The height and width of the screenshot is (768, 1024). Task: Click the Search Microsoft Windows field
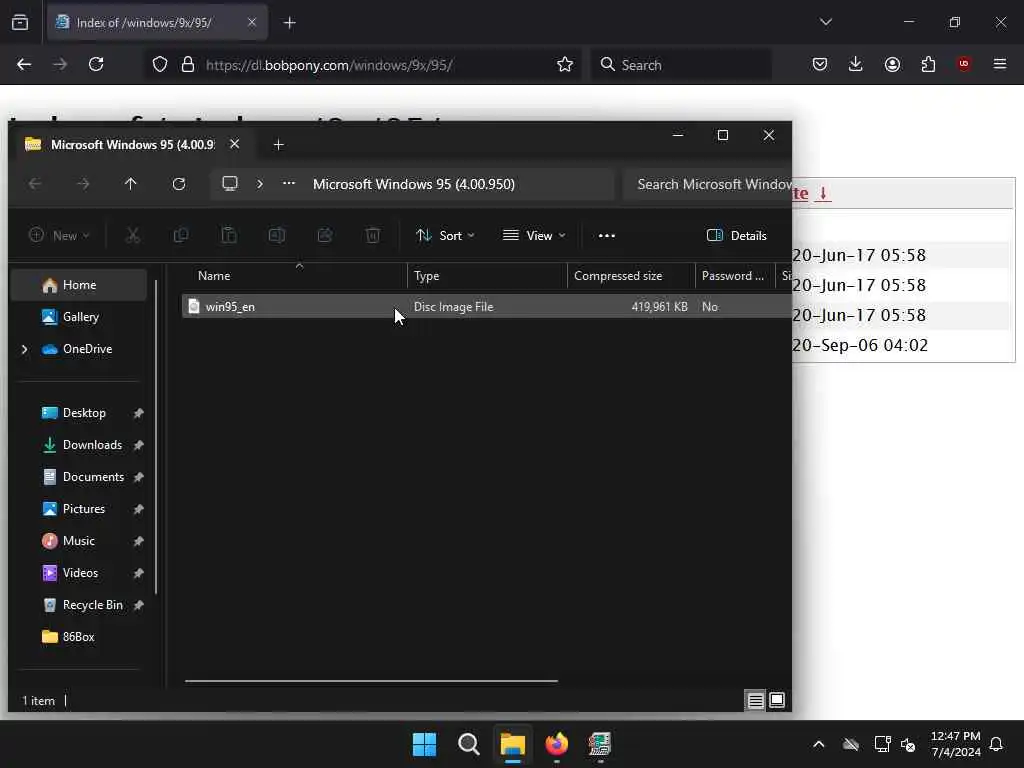[707, 184]
